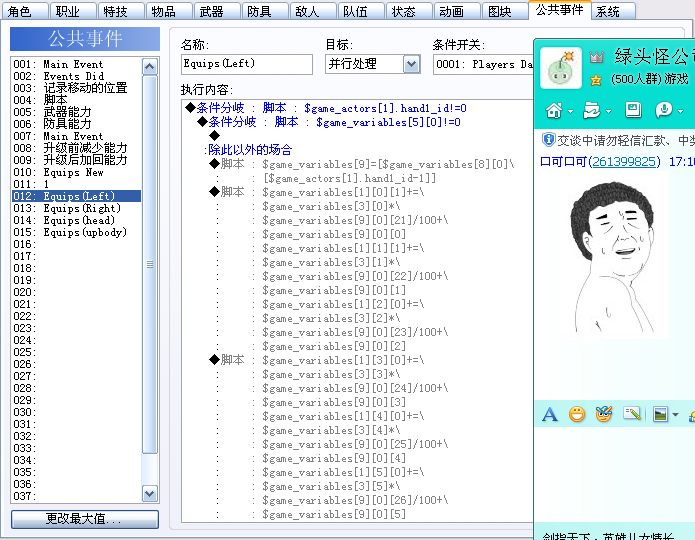Screen dimensions: 695x540
Task: Open the smiley emoticon picker
Action: coord(577,414)
